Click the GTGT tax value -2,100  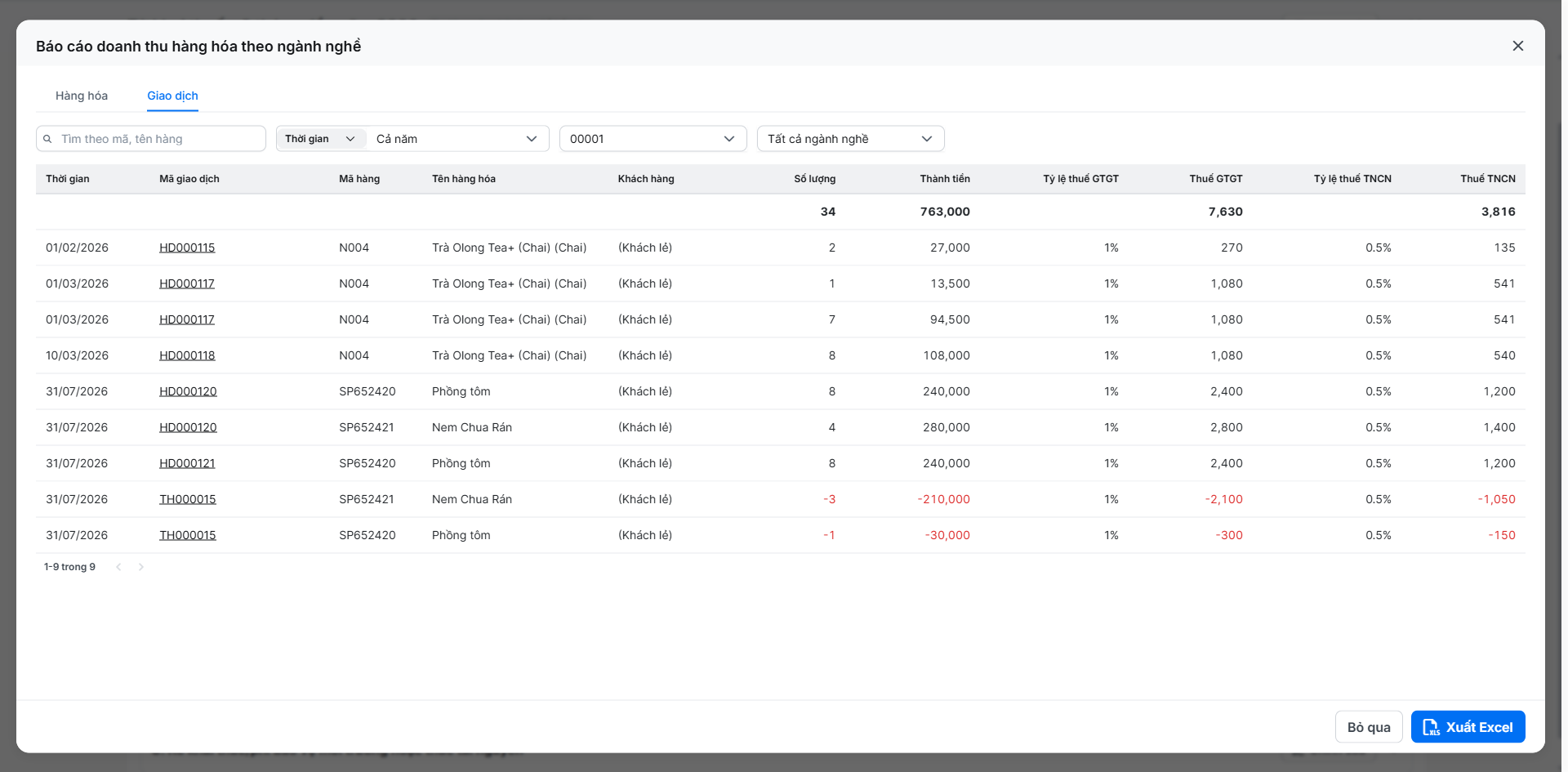click(1224, 499)
